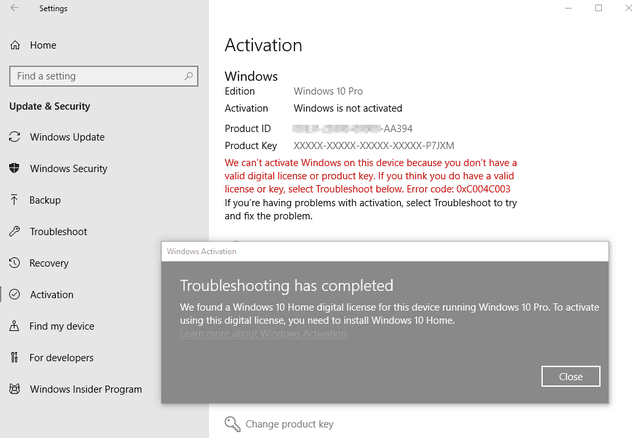Image resolution: width=640 pixels, height=438 pixels.
Task: Click the Windows Security shield icon
Action: [x=14, y=168]
